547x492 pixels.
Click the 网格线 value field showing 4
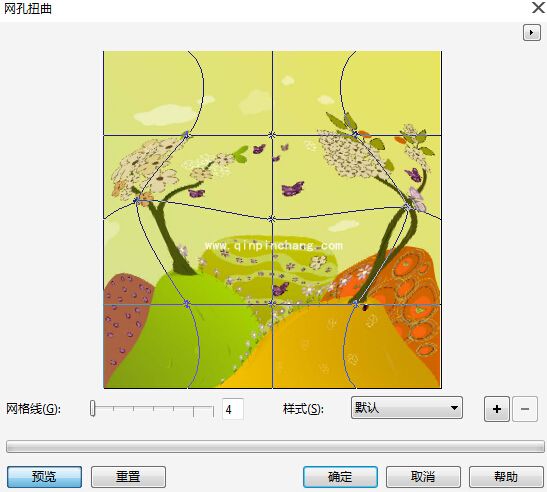point(233,409)
